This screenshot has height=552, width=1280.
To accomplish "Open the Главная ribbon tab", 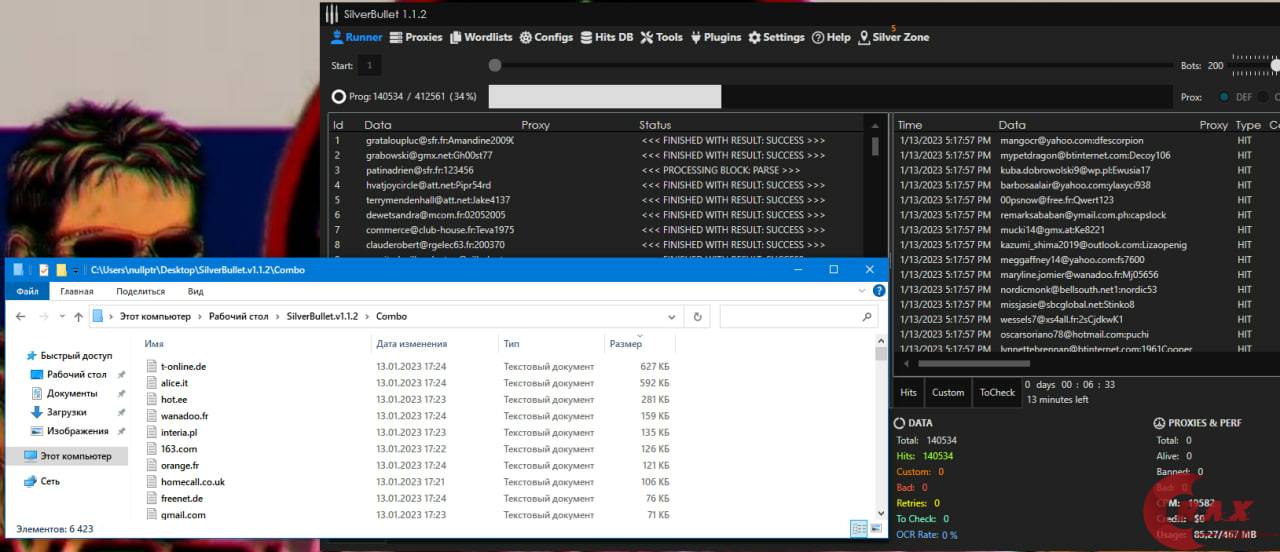I will pos(76,291).
